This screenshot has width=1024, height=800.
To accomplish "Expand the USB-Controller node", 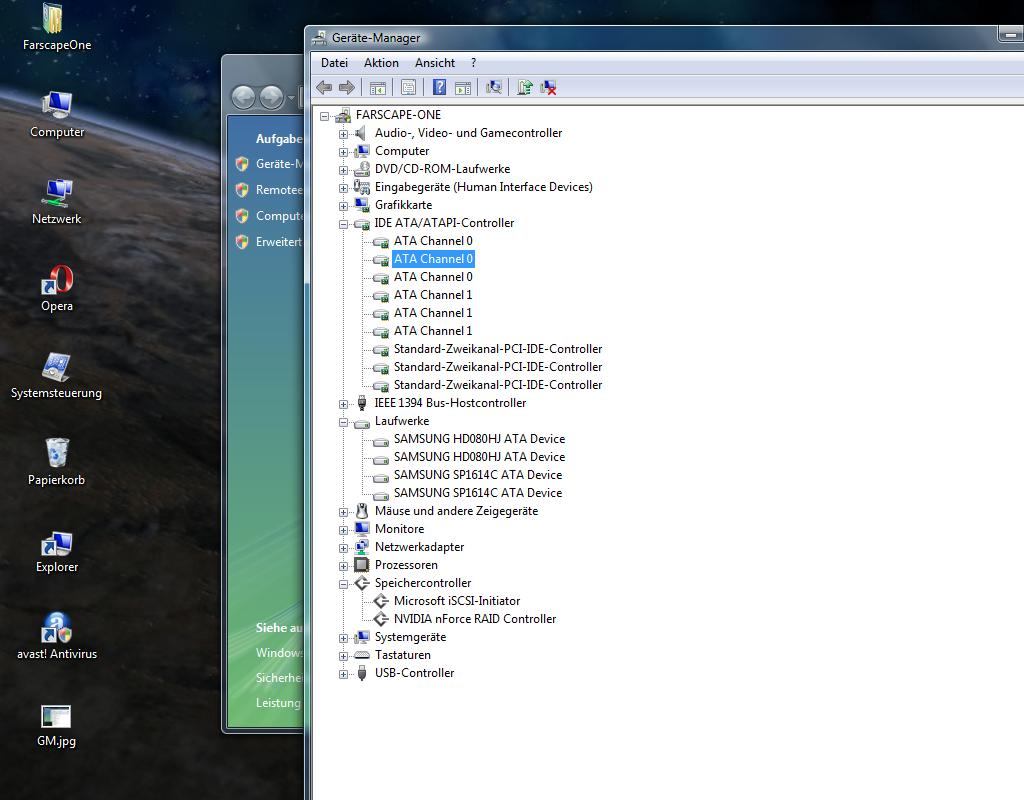I will [344, 674].
